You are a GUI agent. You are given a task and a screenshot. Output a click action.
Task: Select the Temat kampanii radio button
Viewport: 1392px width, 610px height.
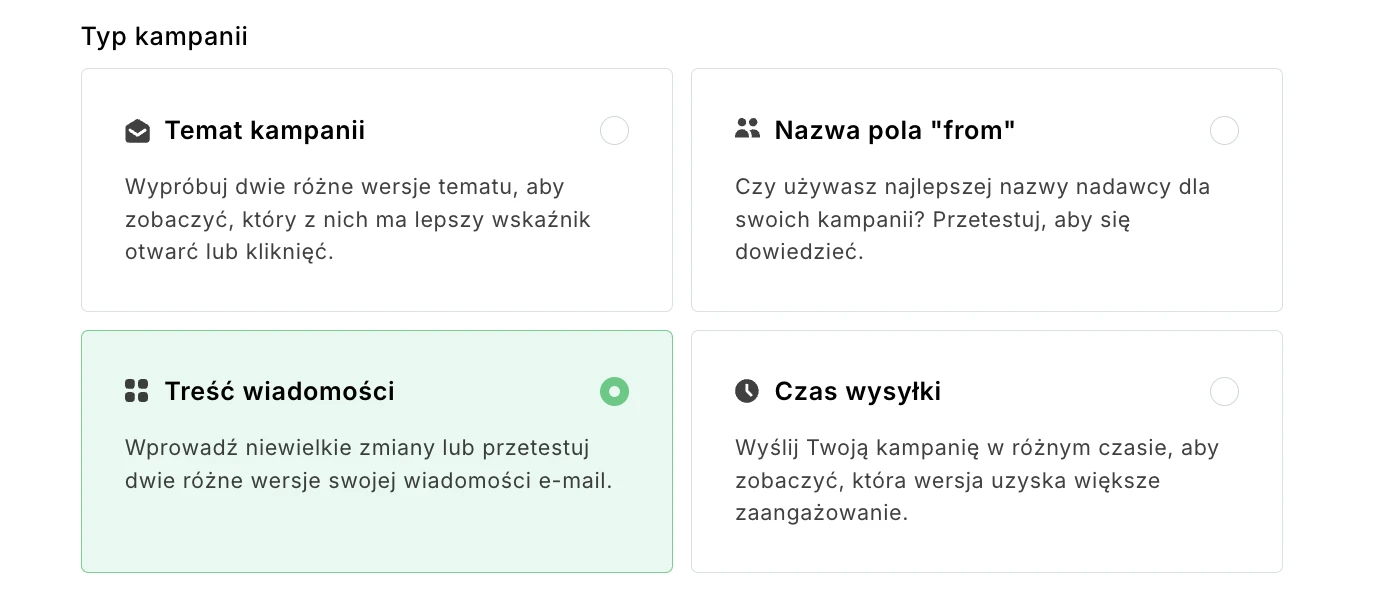[x=614, y=131]
